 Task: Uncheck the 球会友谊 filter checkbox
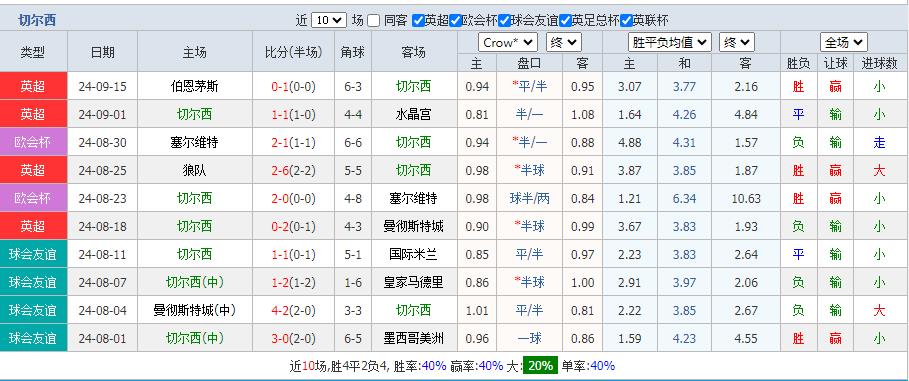504,21
